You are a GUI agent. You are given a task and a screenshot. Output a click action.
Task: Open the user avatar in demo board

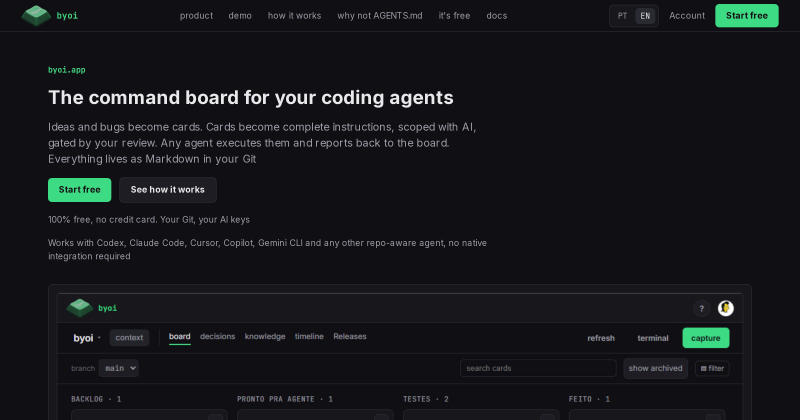[726, 308]
